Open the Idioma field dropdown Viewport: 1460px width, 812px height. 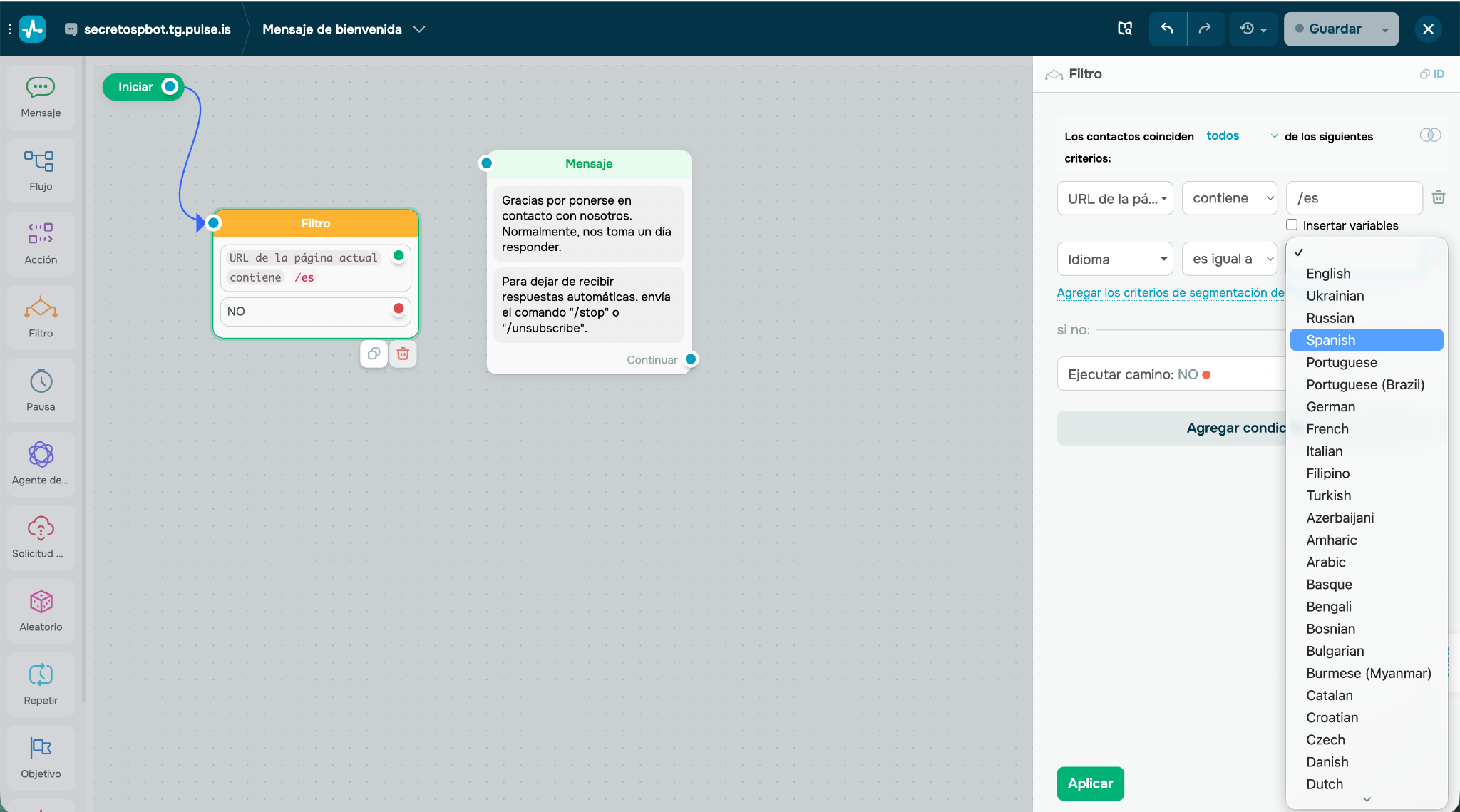[x=1115, y=259]
